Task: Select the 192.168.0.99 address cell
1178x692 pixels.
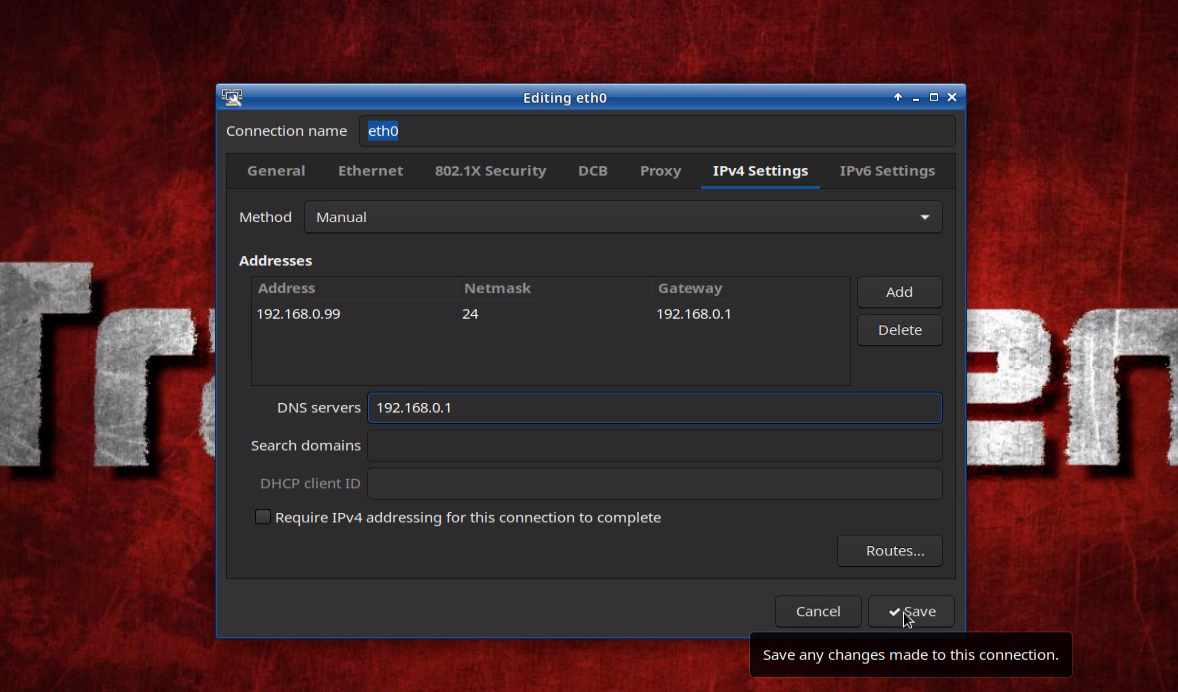Action: point(299,314)
